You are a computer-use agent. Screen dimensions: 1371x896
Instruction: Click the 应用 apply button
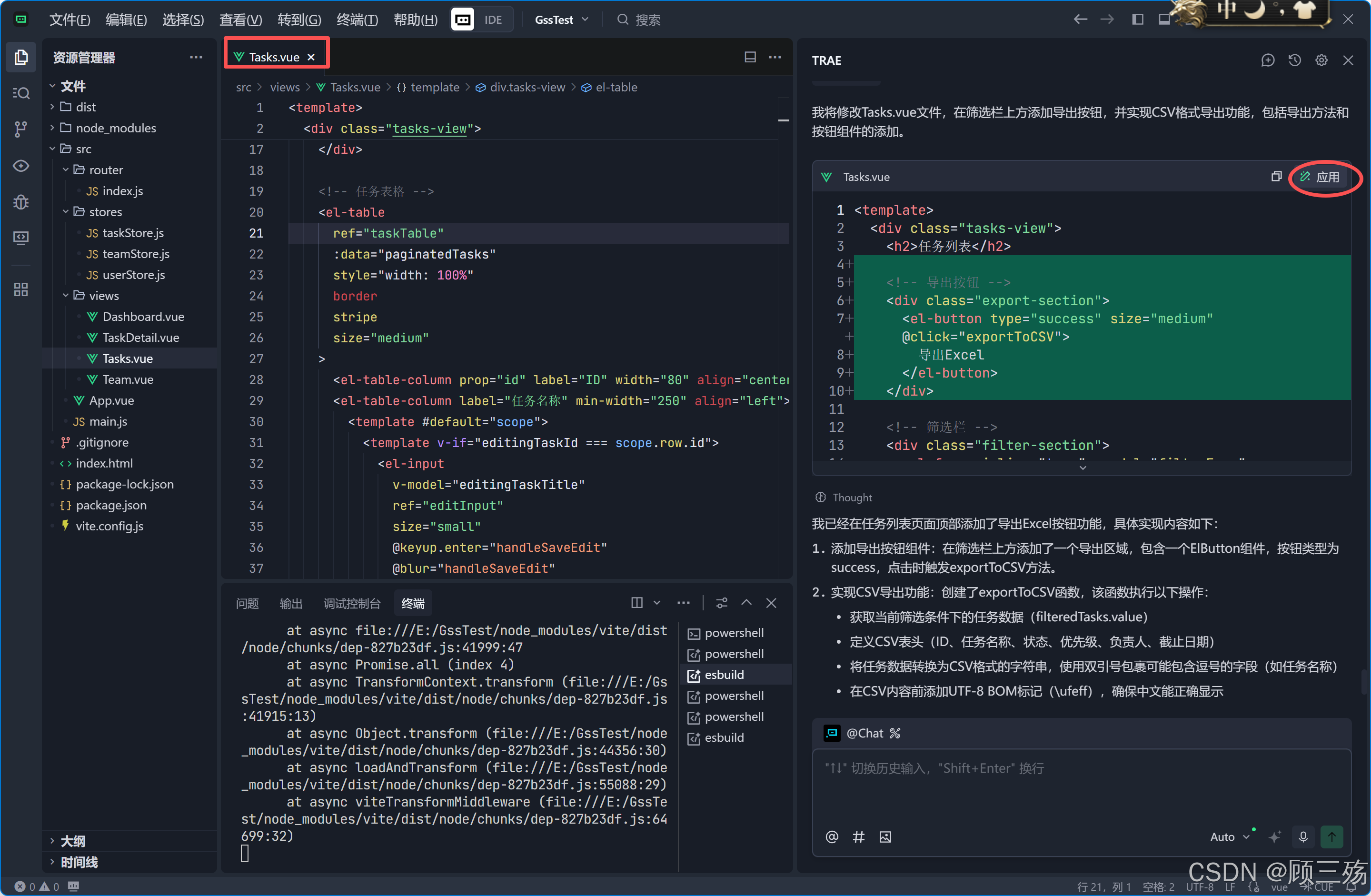1321,177
